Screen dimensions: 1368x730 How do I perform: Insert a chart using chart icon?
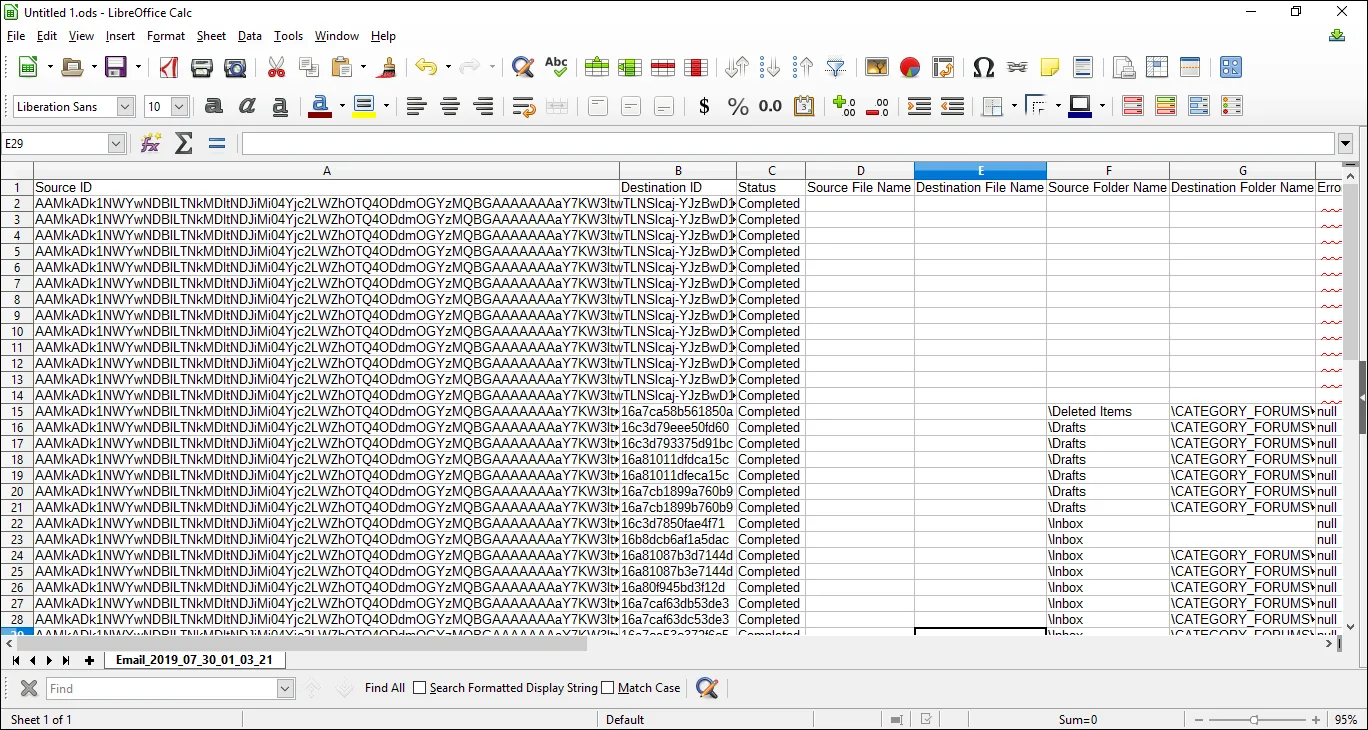coord(910,67)
